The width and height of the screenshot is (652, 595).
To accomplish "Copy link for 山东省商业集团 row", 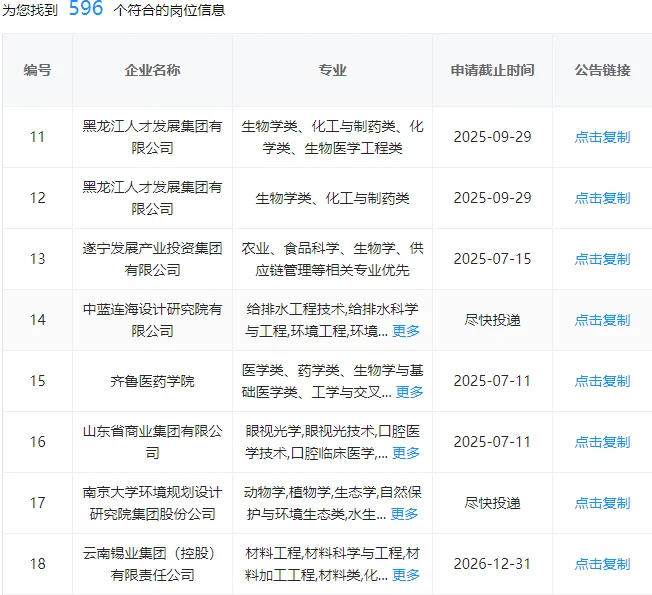I will point(602,442).
